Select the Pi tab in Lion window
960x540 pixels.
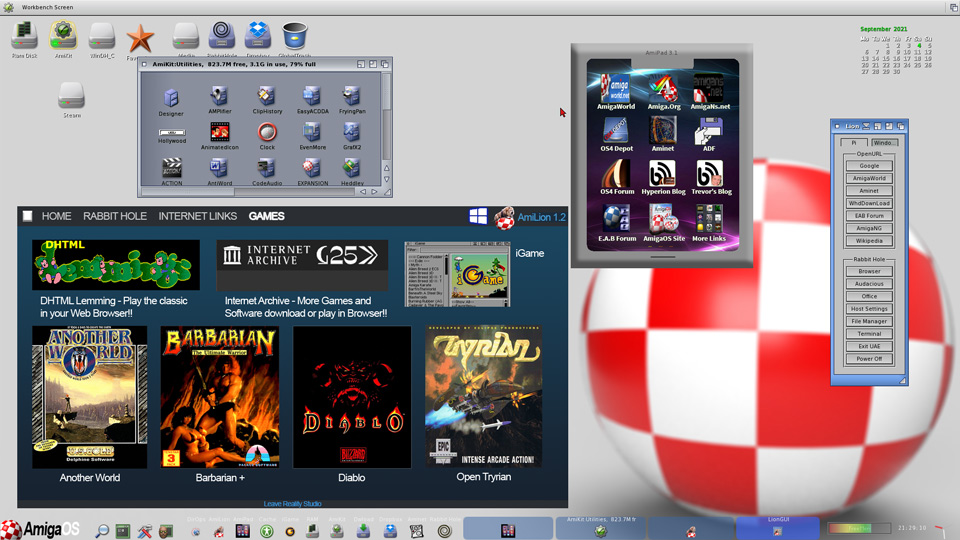tap(854, 142)
